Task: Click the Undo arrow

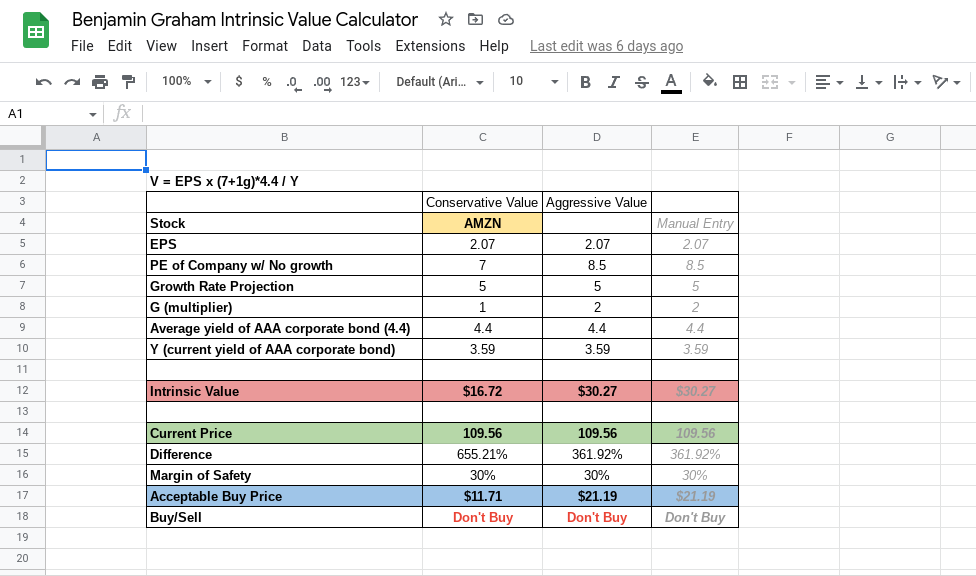Action: [45, 82]
